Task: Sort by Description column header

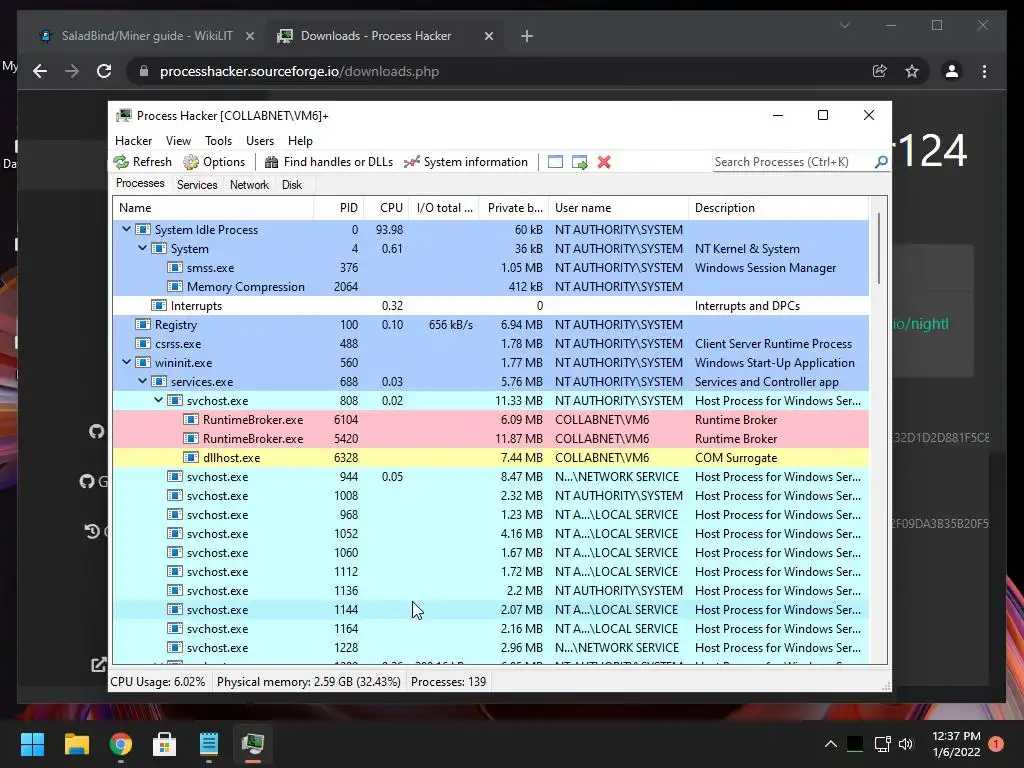Action: click(778, 208)
